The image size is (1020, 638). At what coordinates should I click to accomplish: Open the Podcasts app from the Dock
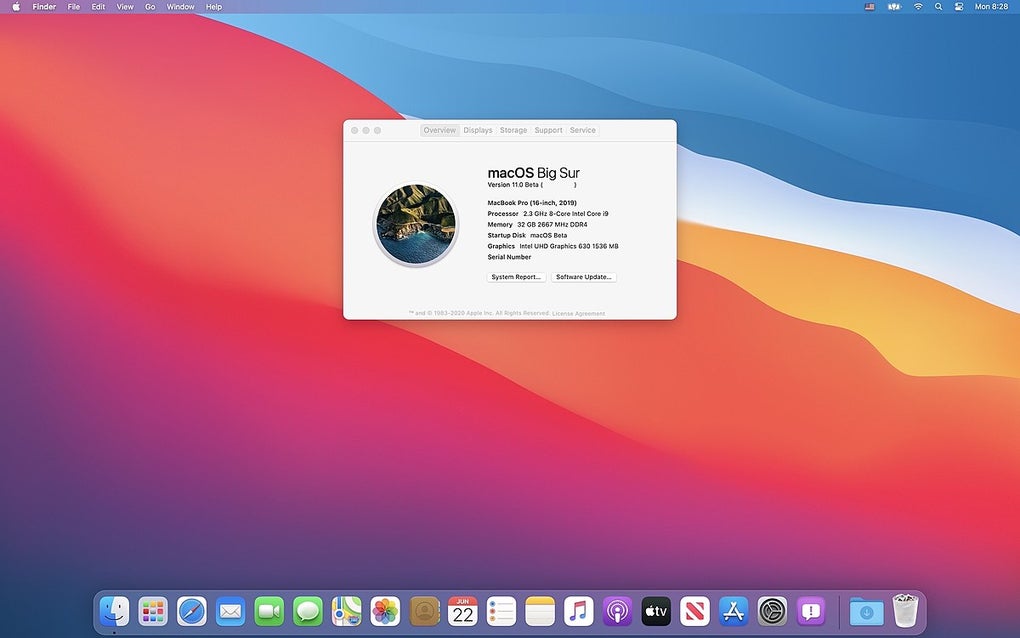pos(617,610)
